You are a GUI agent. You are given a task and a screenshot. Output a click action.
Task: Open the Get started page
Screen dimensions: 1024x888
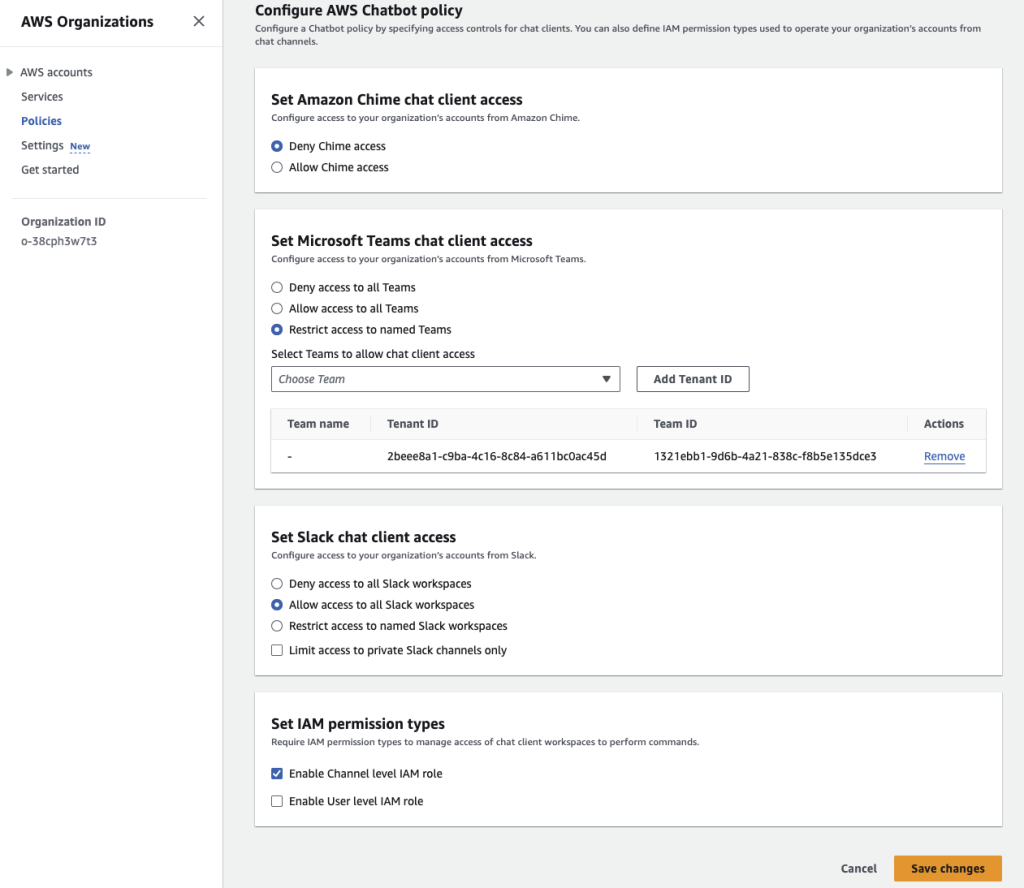[x=50, y=169]
